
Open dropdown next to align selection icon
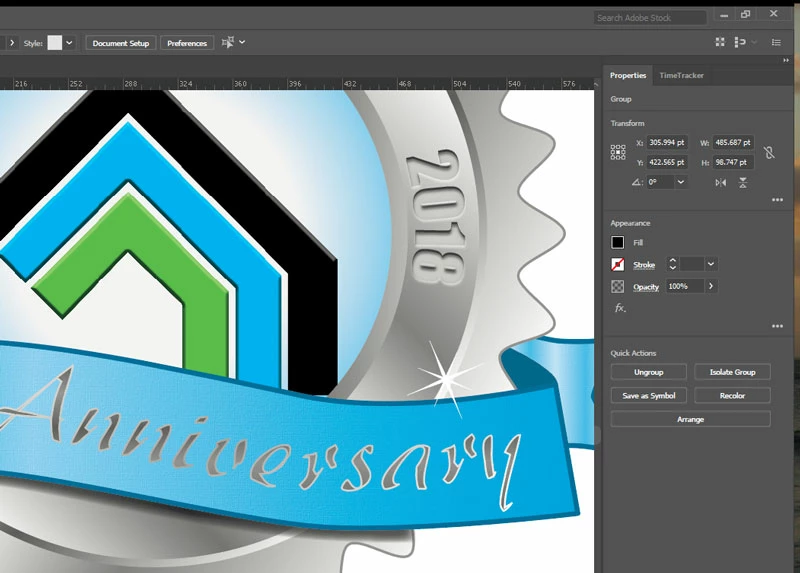click(242, 42)
